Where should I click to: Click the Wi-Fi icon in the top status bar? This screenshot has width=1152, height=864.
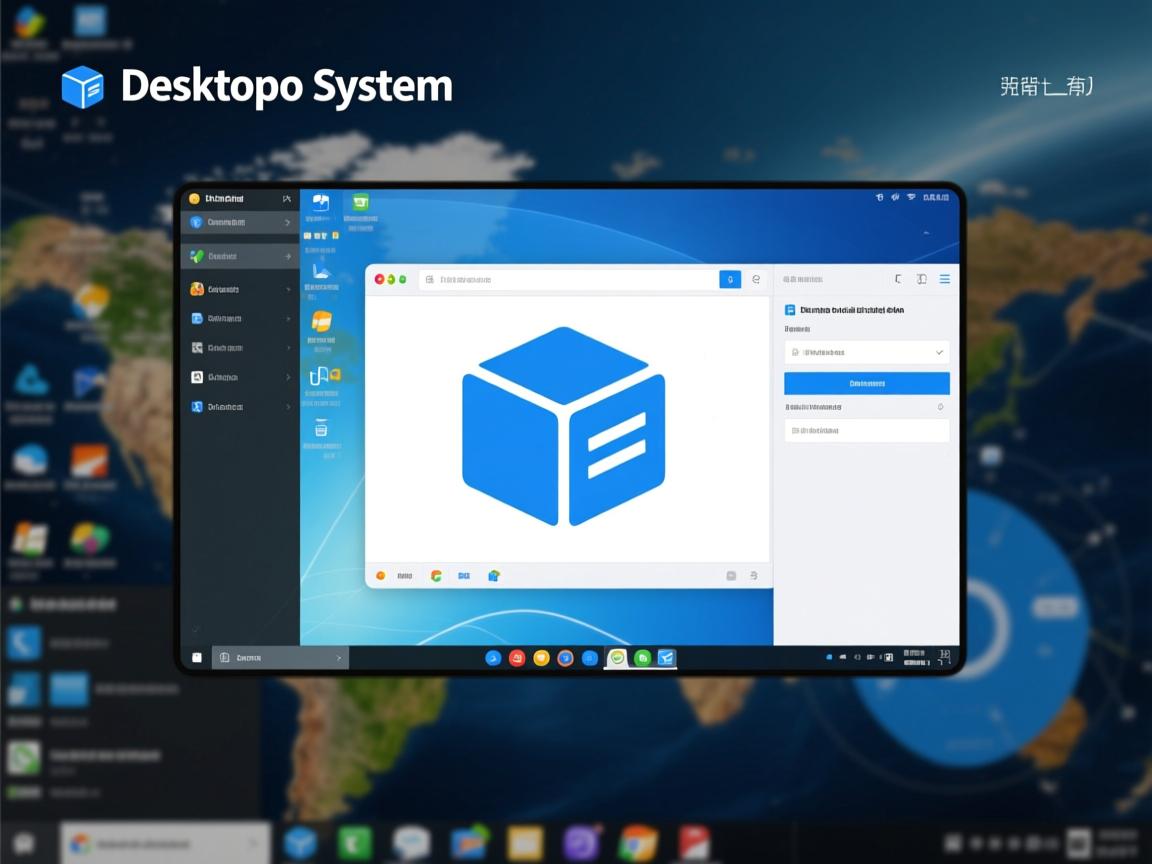911,198
